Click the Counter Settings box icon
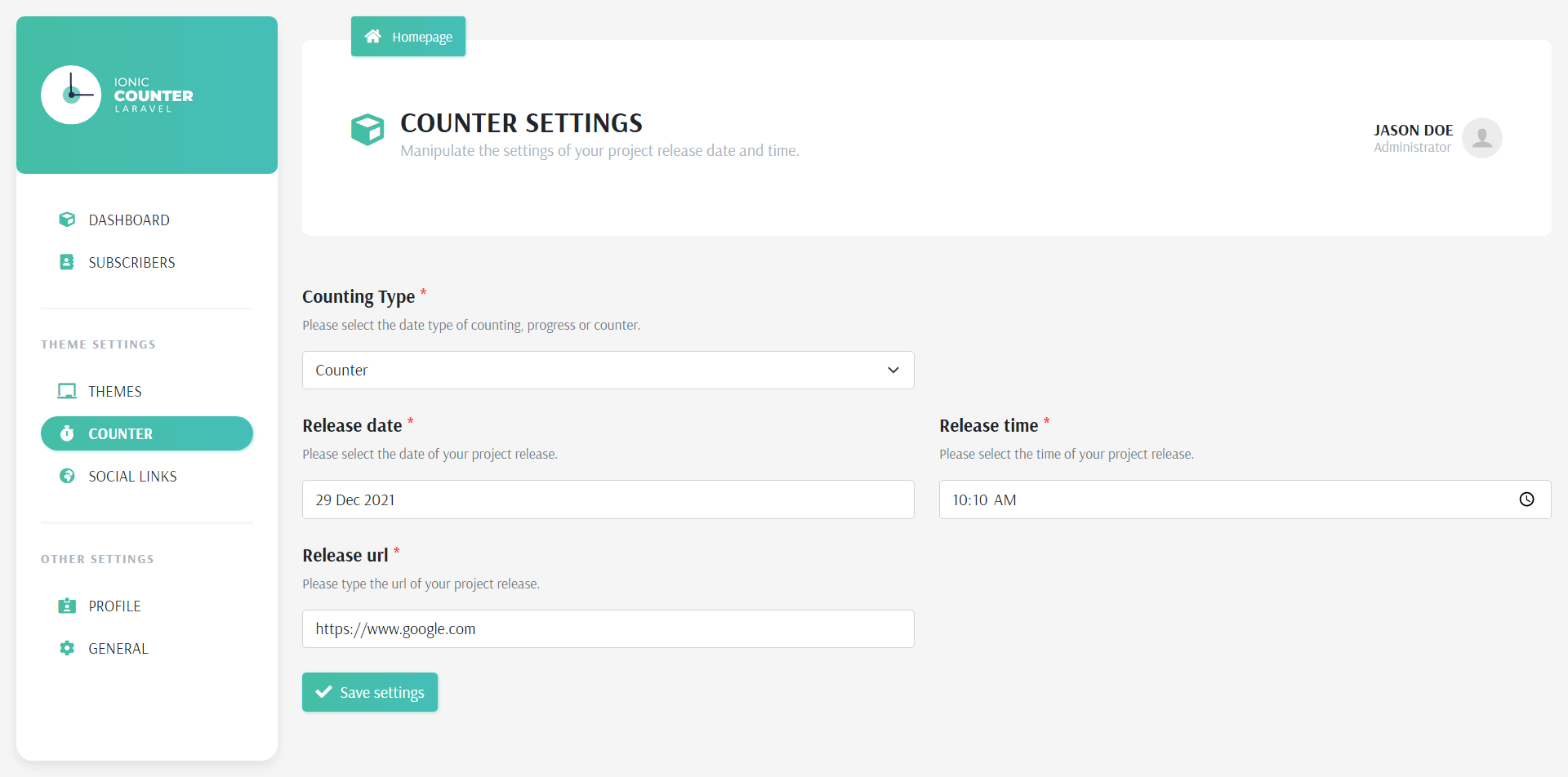The height and width of the screenshot is (777, 1568). coord(367,130)
